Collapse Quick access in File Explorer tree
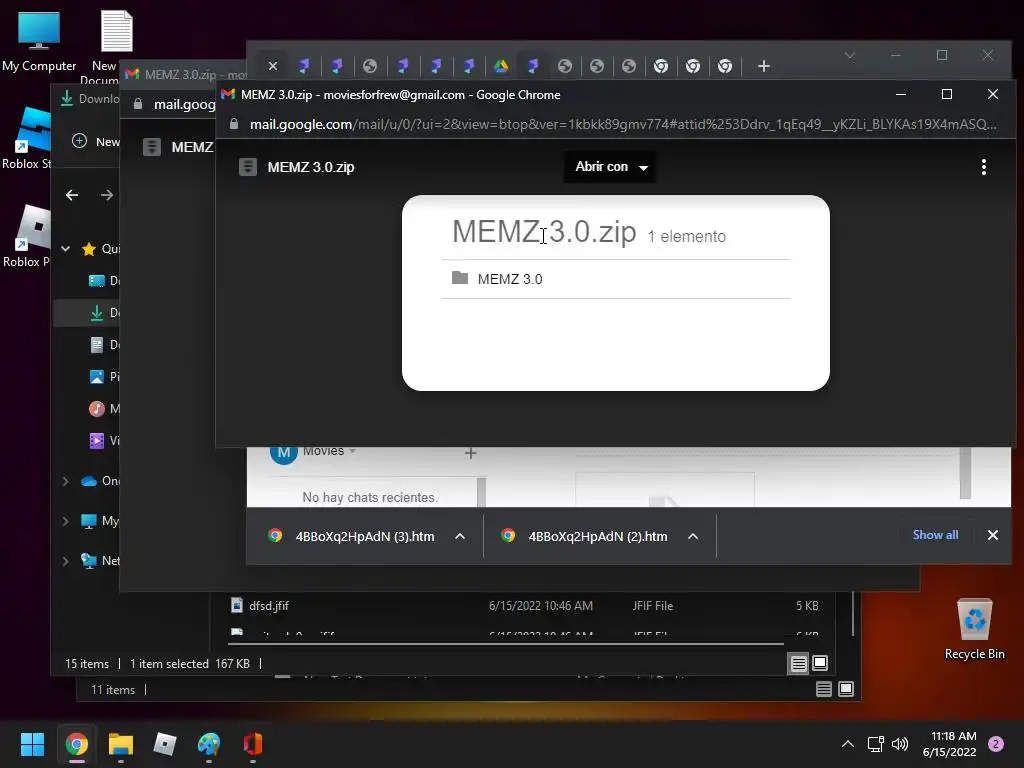Image resolution: width=1024 pixels, height=768 pixels. [65, 249]
